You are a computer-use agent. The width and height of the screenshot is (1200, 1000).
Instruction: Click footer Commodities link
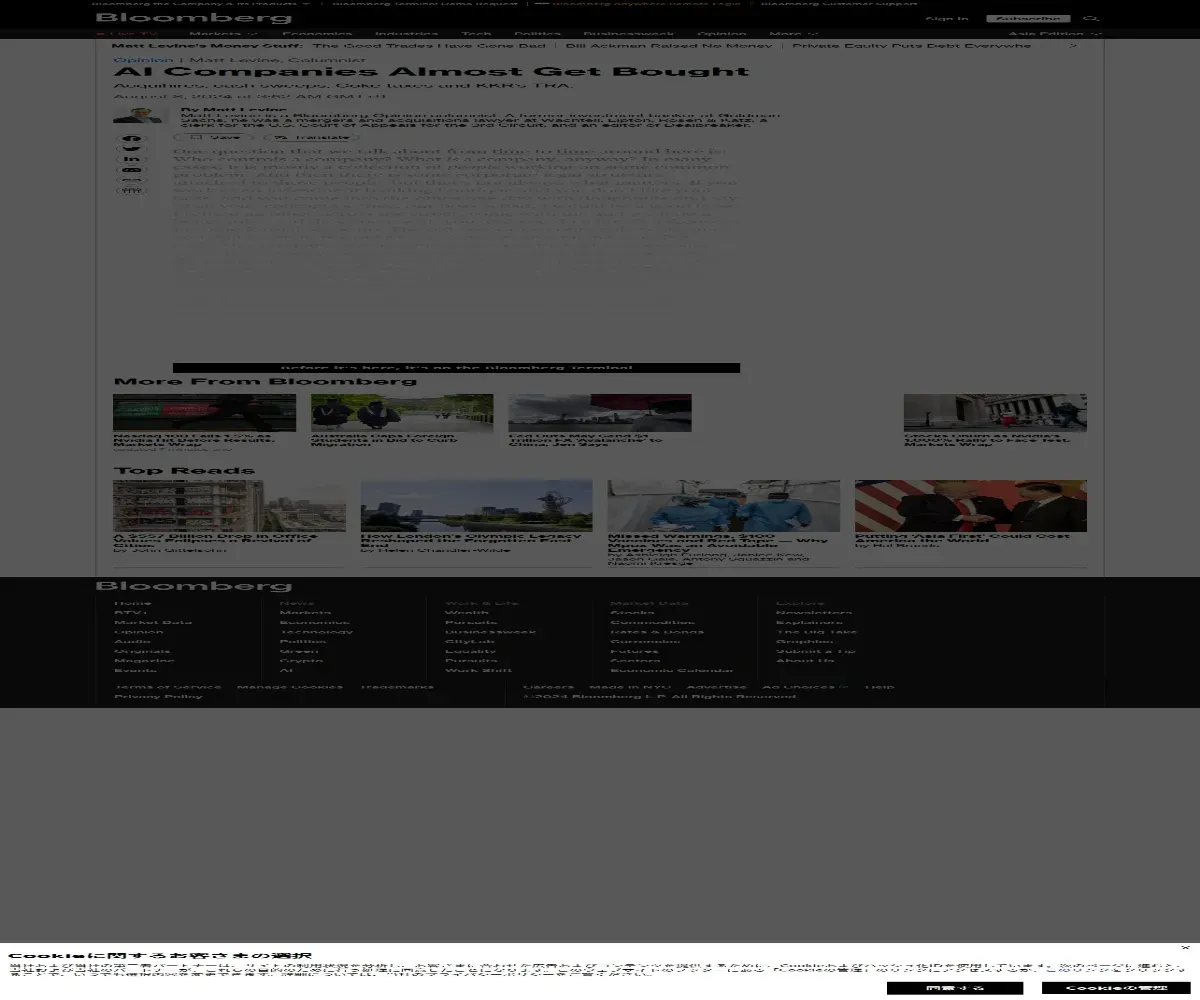coord(652,622)
